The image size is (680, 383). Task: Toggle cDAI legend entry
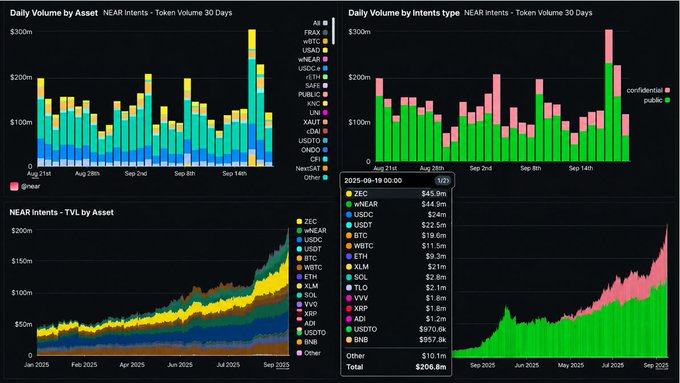(317, 131)
